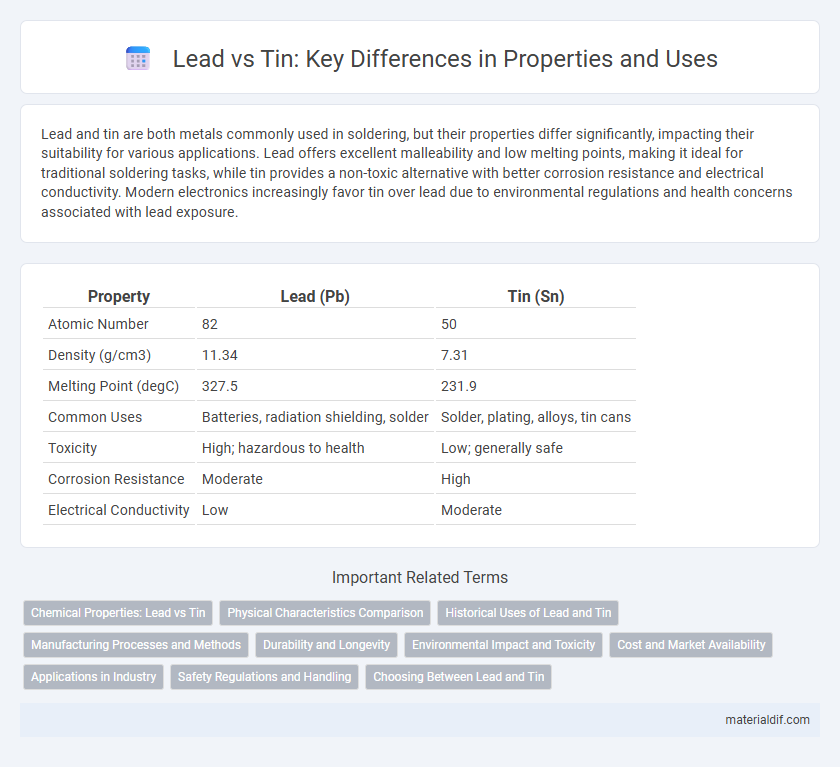
Task: Select the lead melting point 327.5
Action: tap(220, 386)
